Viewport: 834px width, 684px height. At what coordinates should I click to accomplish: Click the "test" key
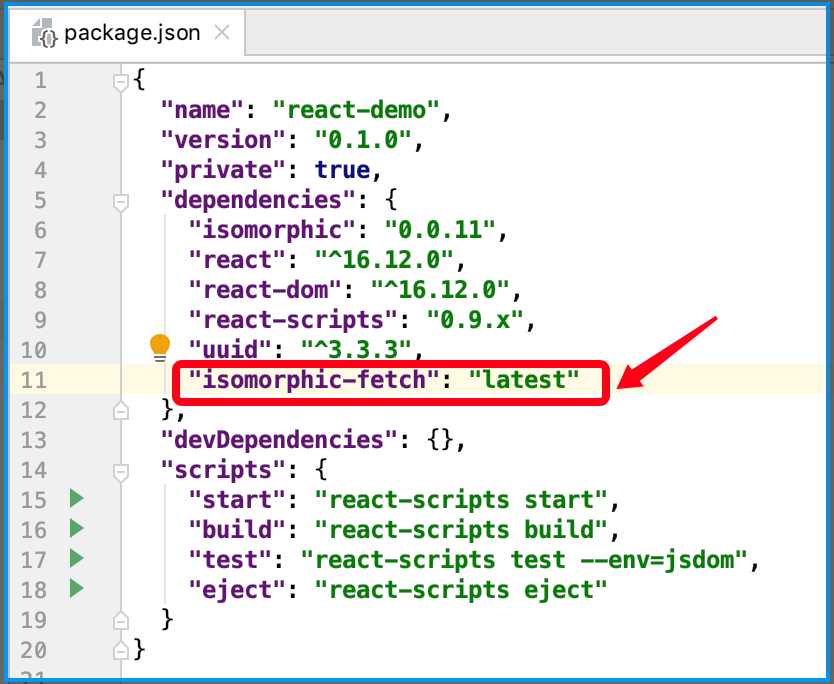[230, 560]
